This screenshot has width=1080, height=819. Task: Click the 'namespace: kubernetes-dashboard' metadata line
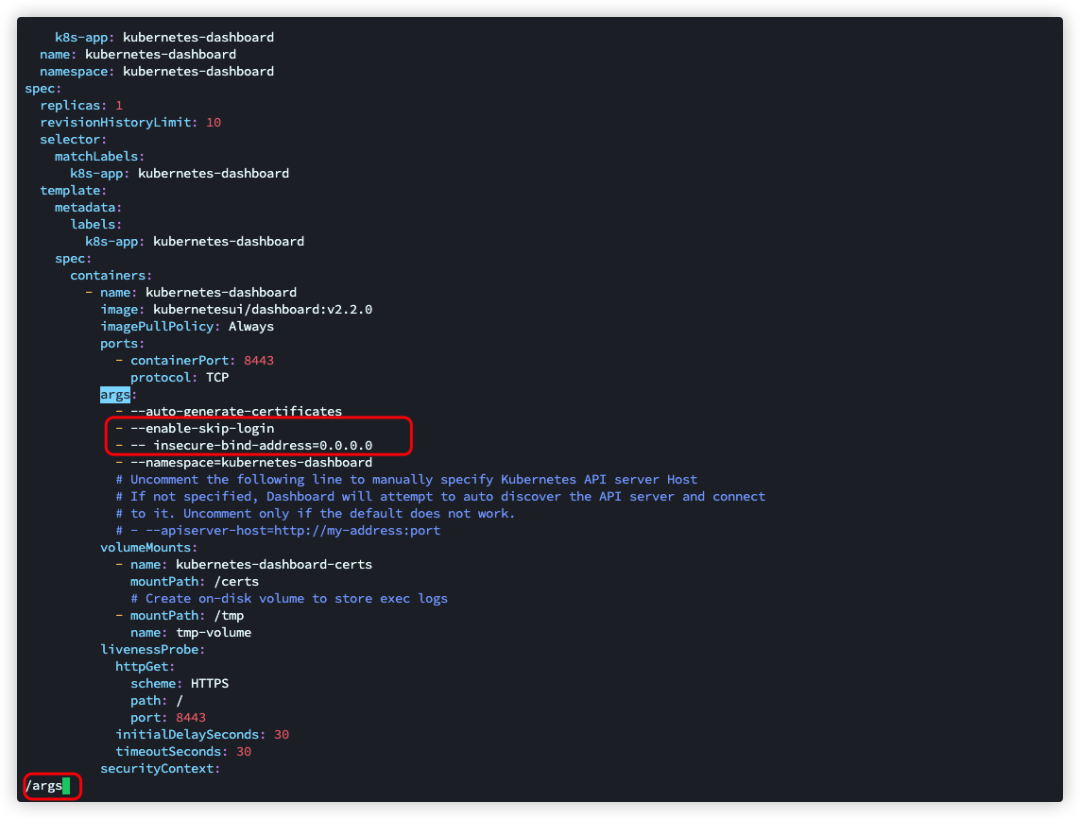pyautogui.click(x=157, y=72)
